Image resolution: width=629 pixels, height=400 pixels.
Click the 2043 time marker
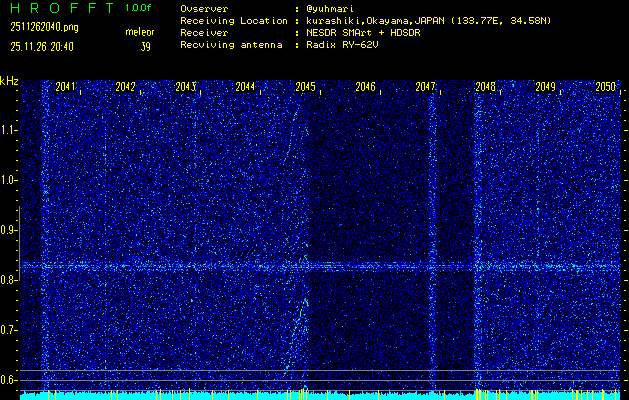point(185,87)
